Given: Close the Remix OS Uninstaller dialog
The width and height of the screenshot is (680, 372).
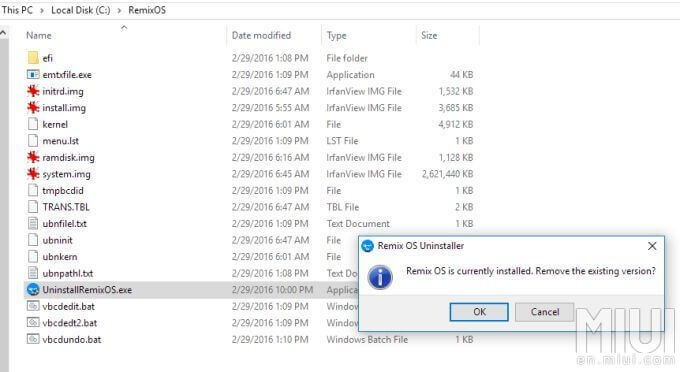Looking at the screenshot, I should (x=652, y=246).
